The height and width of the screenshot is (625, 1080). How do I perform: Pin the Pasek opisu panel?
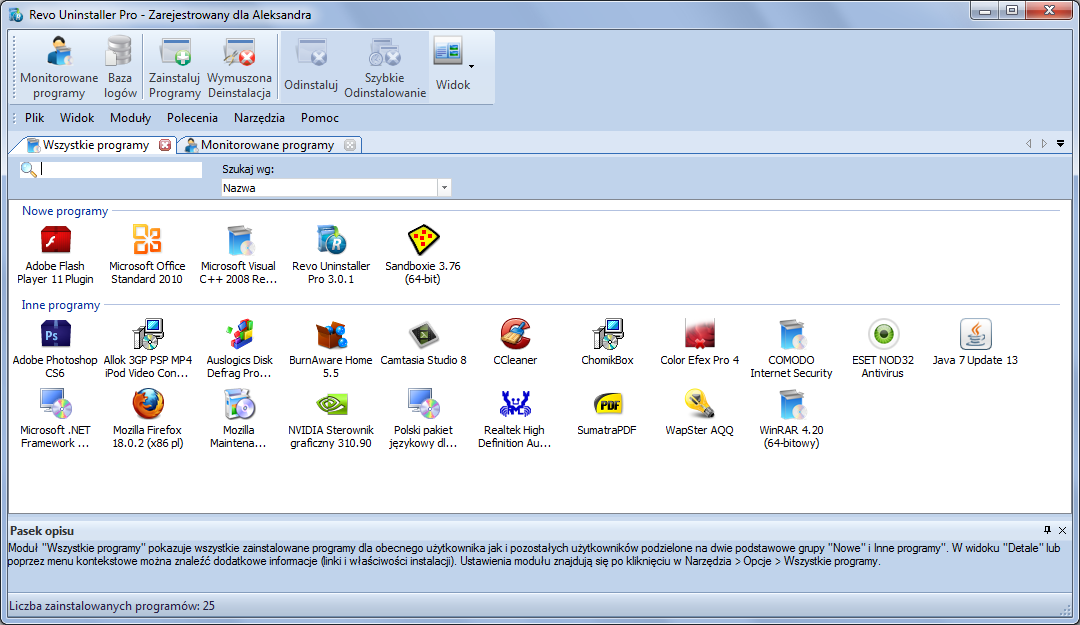[1047, 530]
